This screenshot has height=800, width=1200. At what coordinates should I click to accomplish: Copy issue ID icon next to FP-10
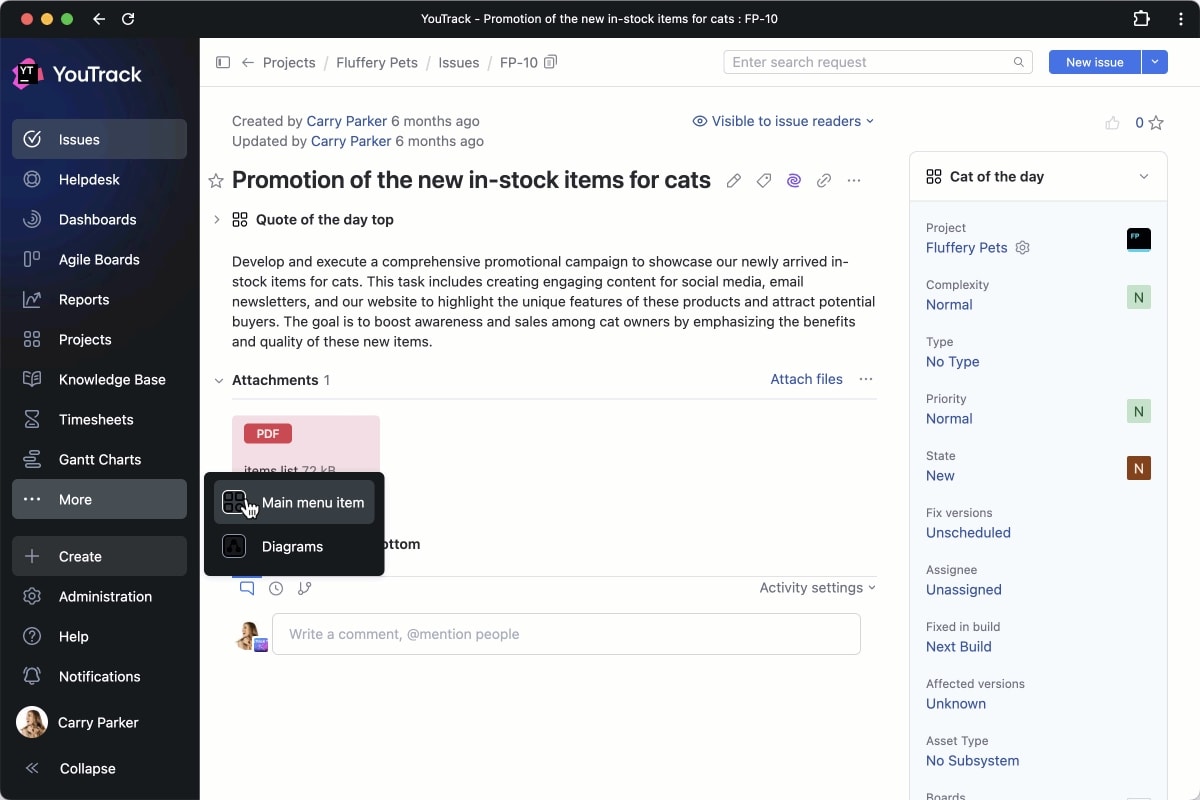point(551,62)
